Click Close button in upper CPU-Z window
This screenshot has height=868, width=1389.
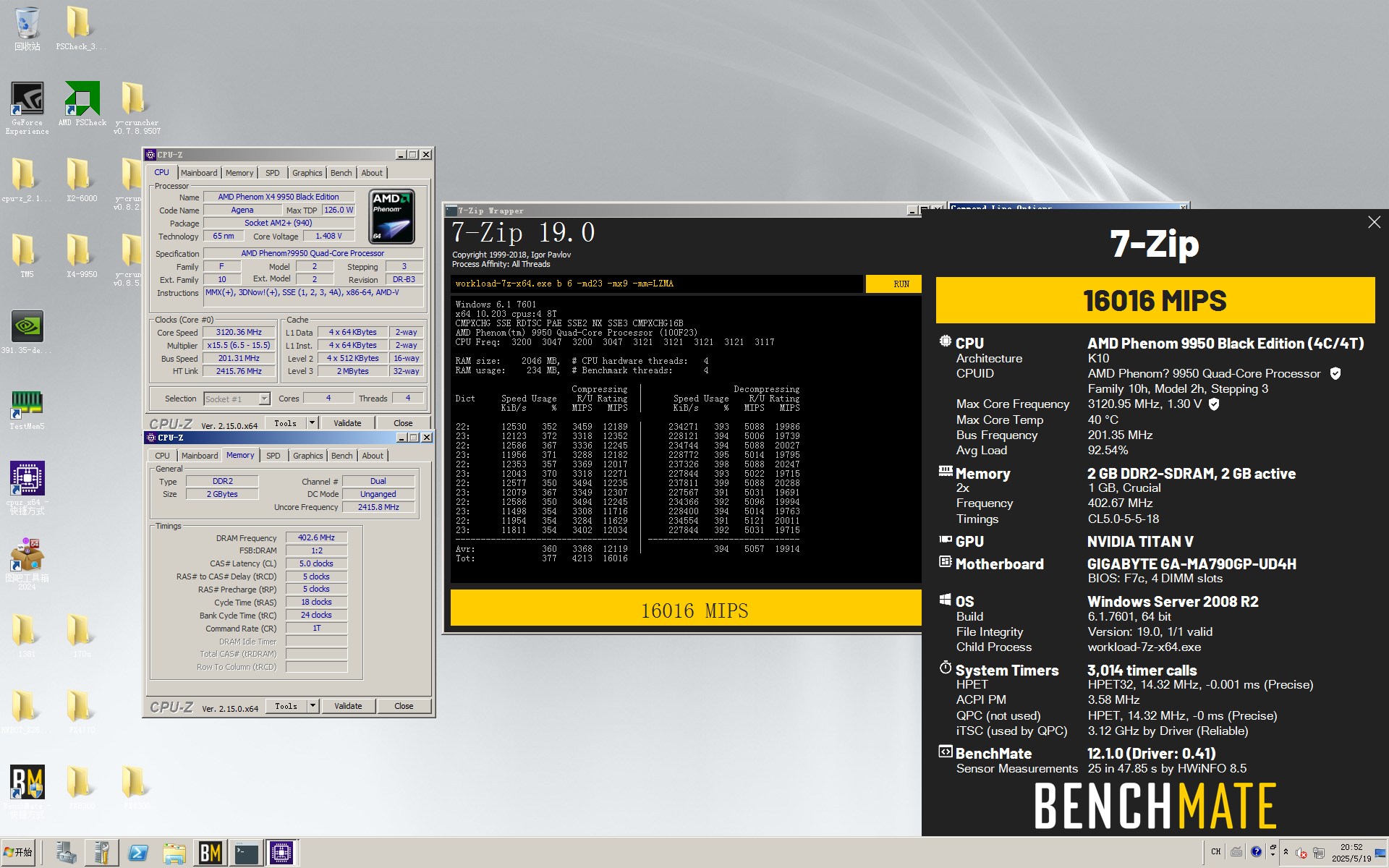403,423
